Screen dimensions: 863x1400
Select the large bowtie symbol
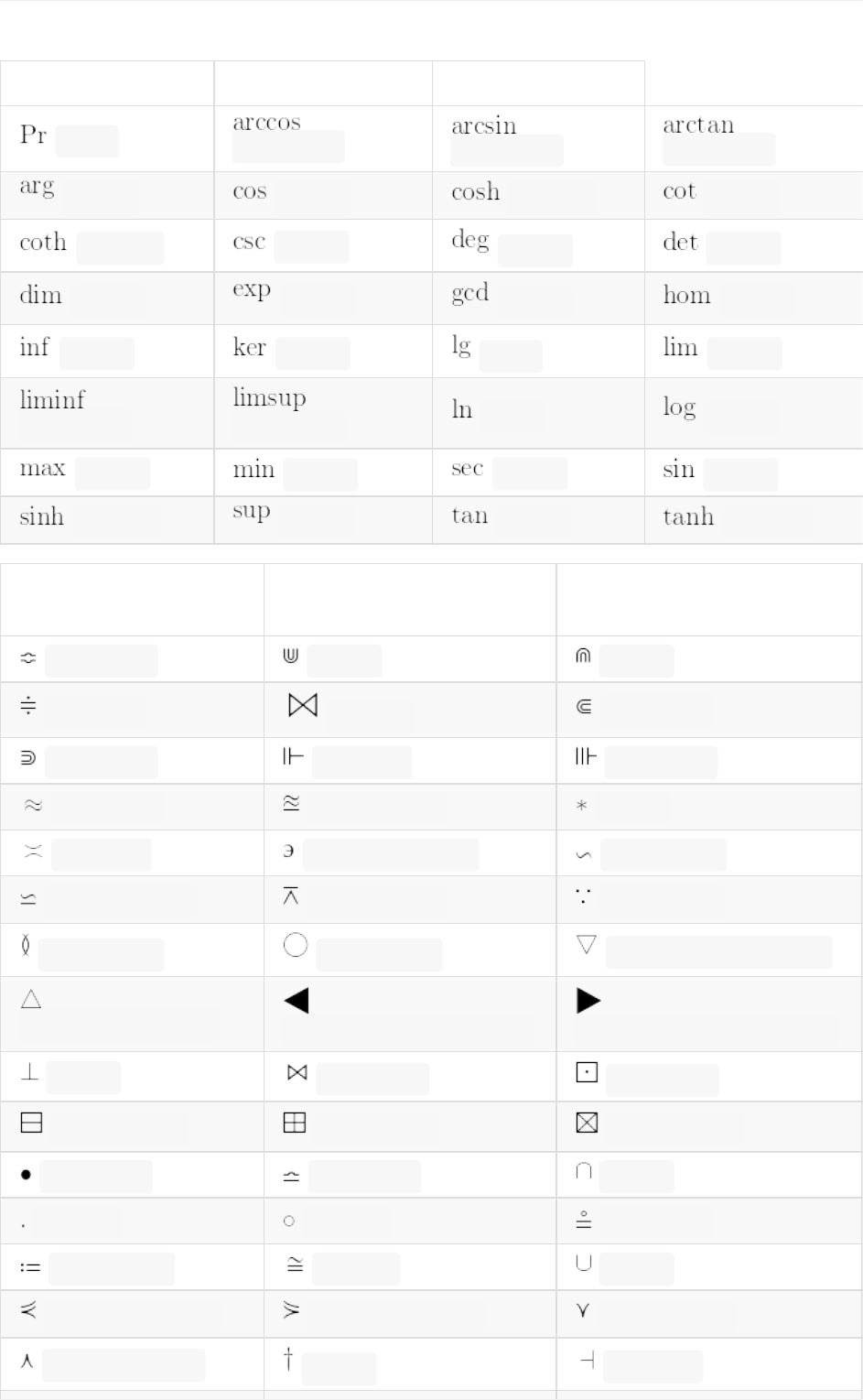303,705
